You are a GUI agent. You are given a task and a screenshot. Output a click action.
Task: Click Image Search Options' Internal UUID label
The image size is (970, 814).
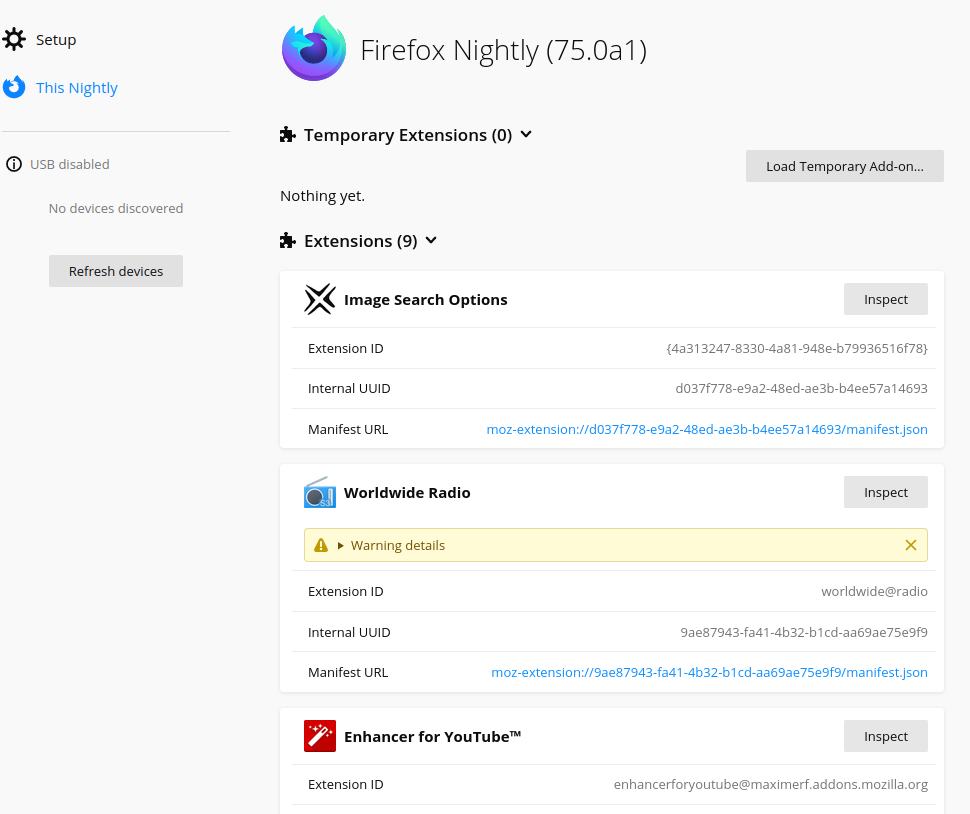click(x=349, y=388)
